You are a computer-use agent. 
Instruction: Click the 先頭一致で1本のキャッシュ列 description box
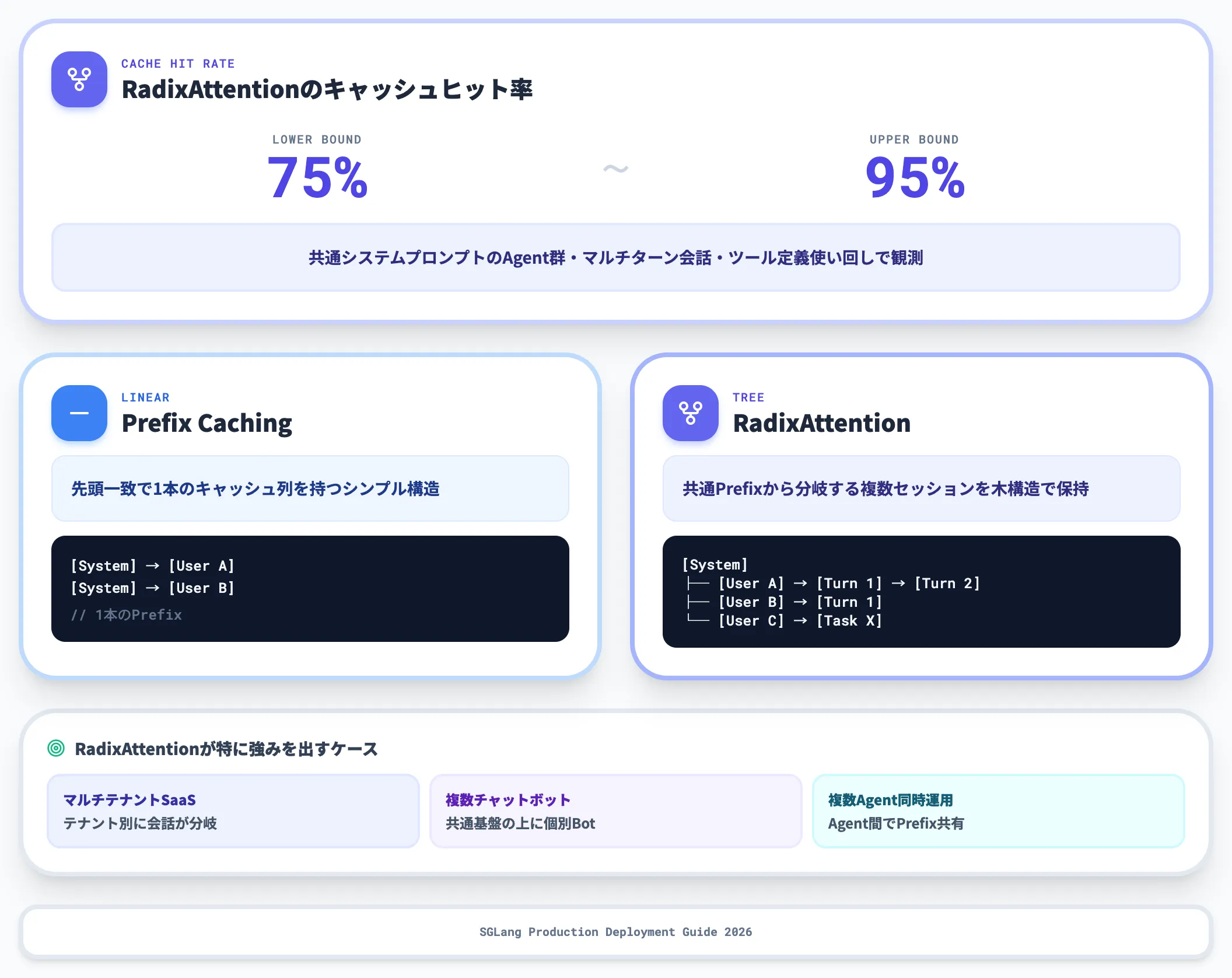point(310,488)
